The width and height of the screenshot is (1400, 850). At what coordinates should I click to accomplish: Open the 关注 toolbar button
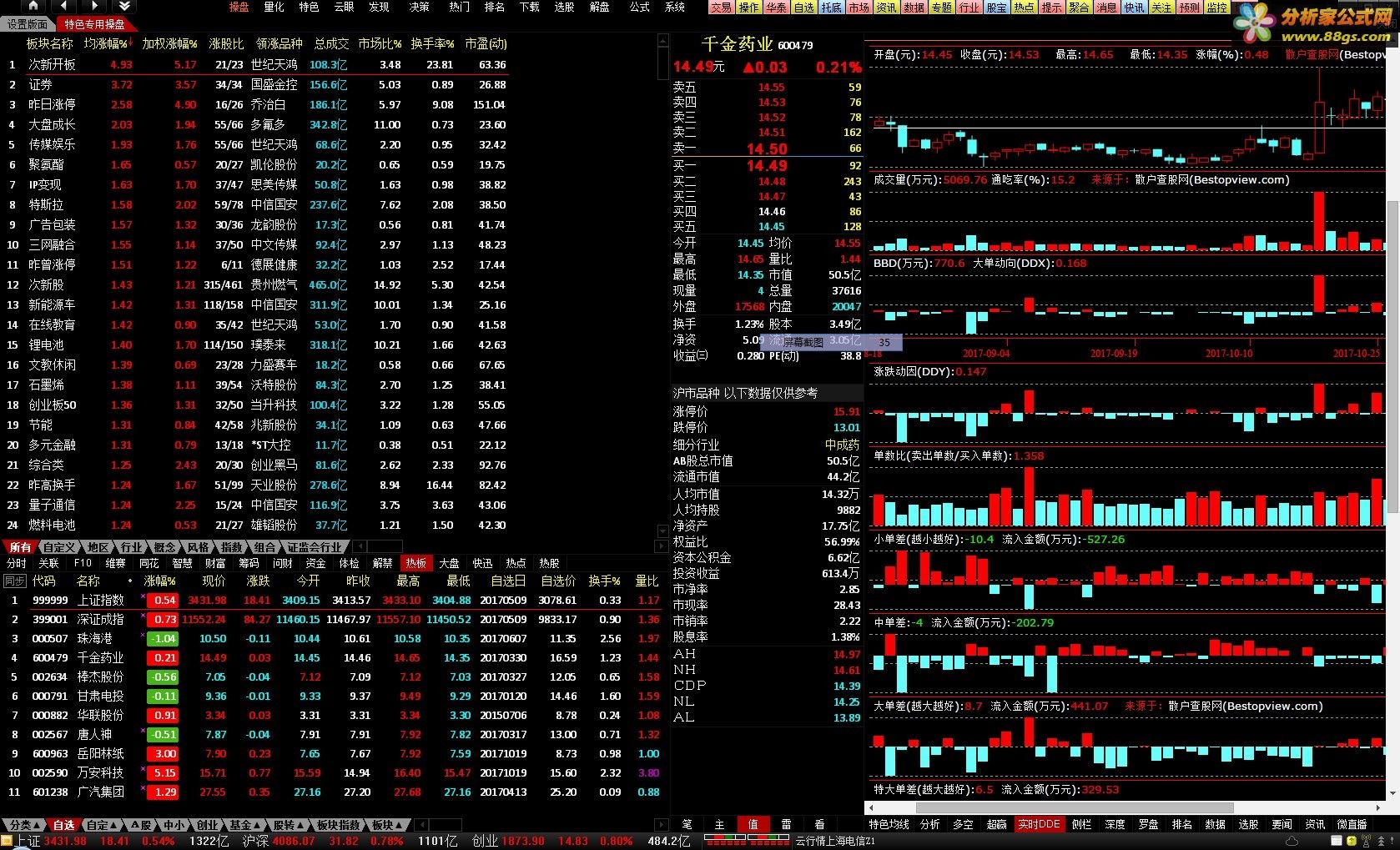point(1161,8)
